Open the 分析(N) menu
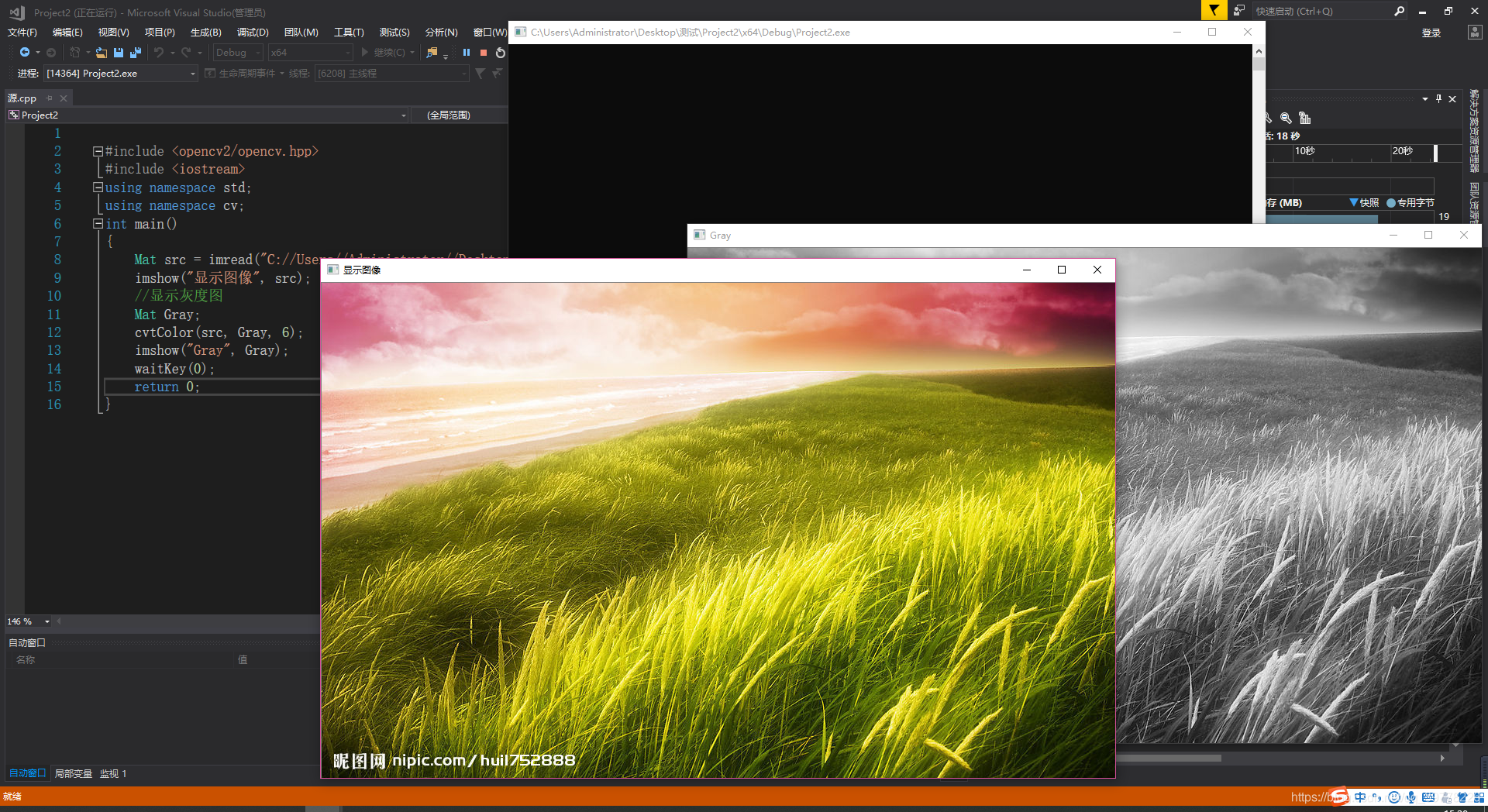1488x812 pixels. (441, 32)
